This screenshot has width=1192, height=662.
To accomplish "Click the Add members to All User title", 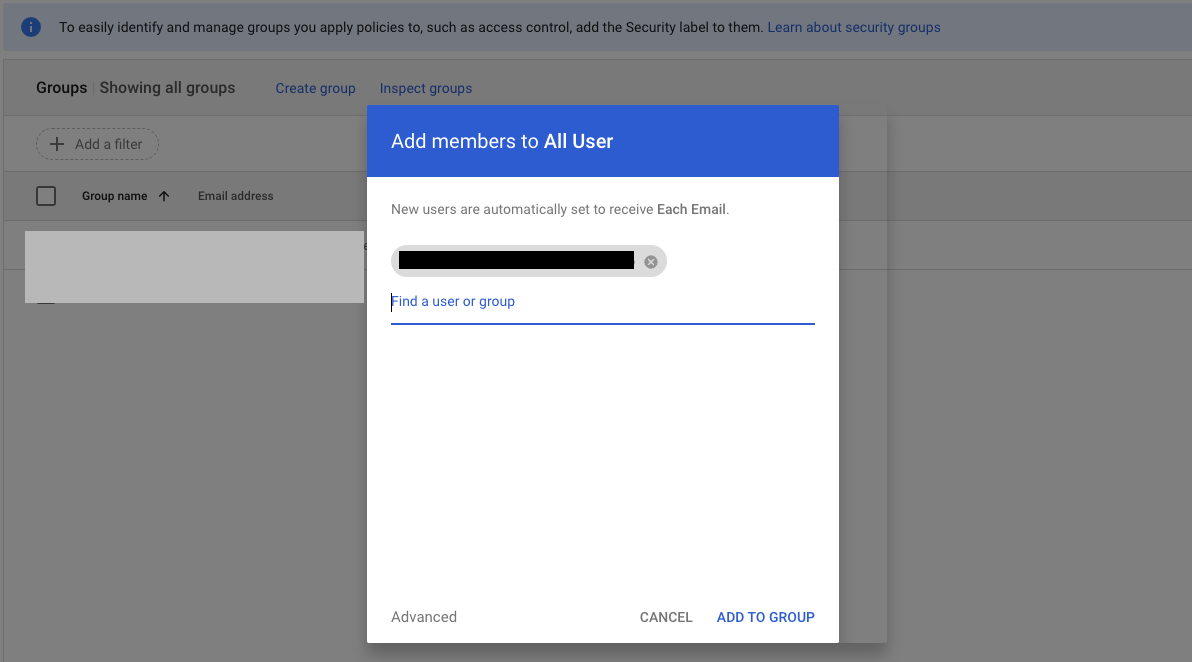I will [x=502, y=141].
